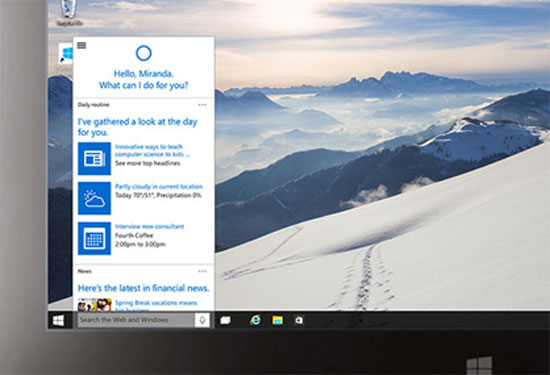Click the Windows Start button
This screenshot has height=375, width=550.
[58, 320]
